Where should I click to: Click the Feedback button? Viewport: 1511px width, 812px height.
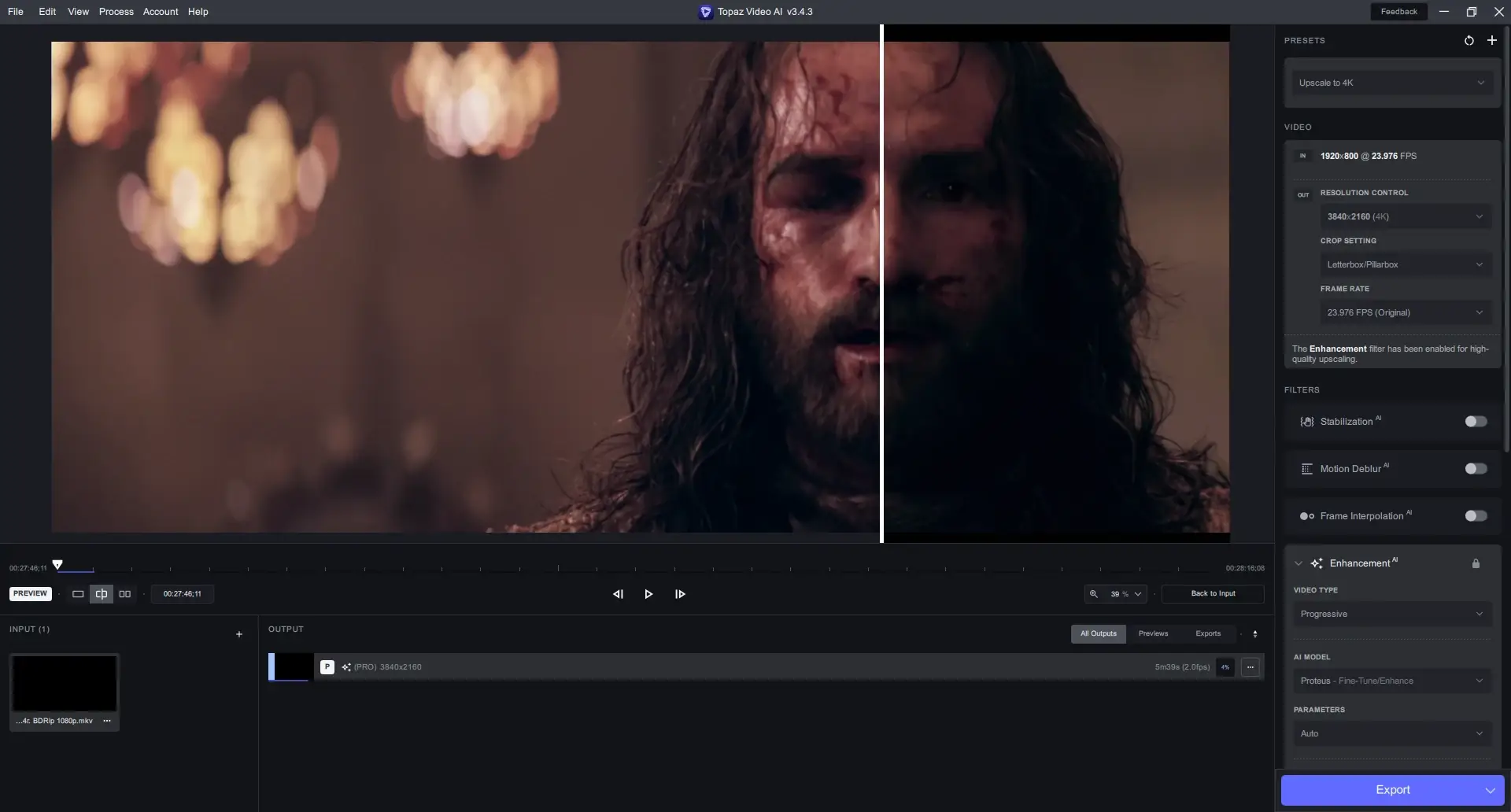click(x=1398, y=12)
